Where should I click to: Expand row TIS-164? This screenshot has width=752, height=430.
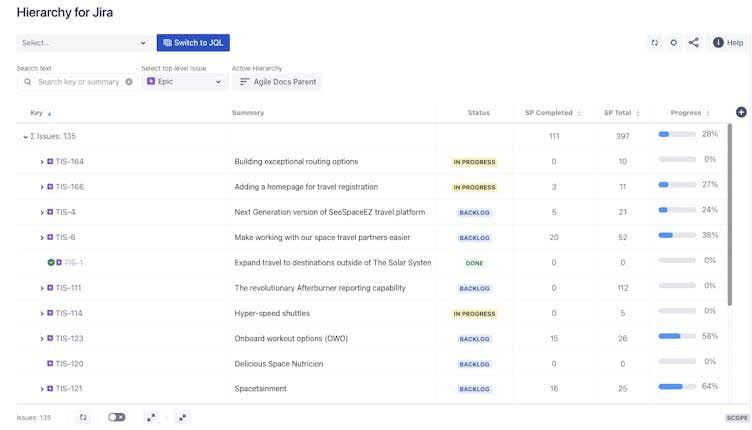(x=42, y=162)
